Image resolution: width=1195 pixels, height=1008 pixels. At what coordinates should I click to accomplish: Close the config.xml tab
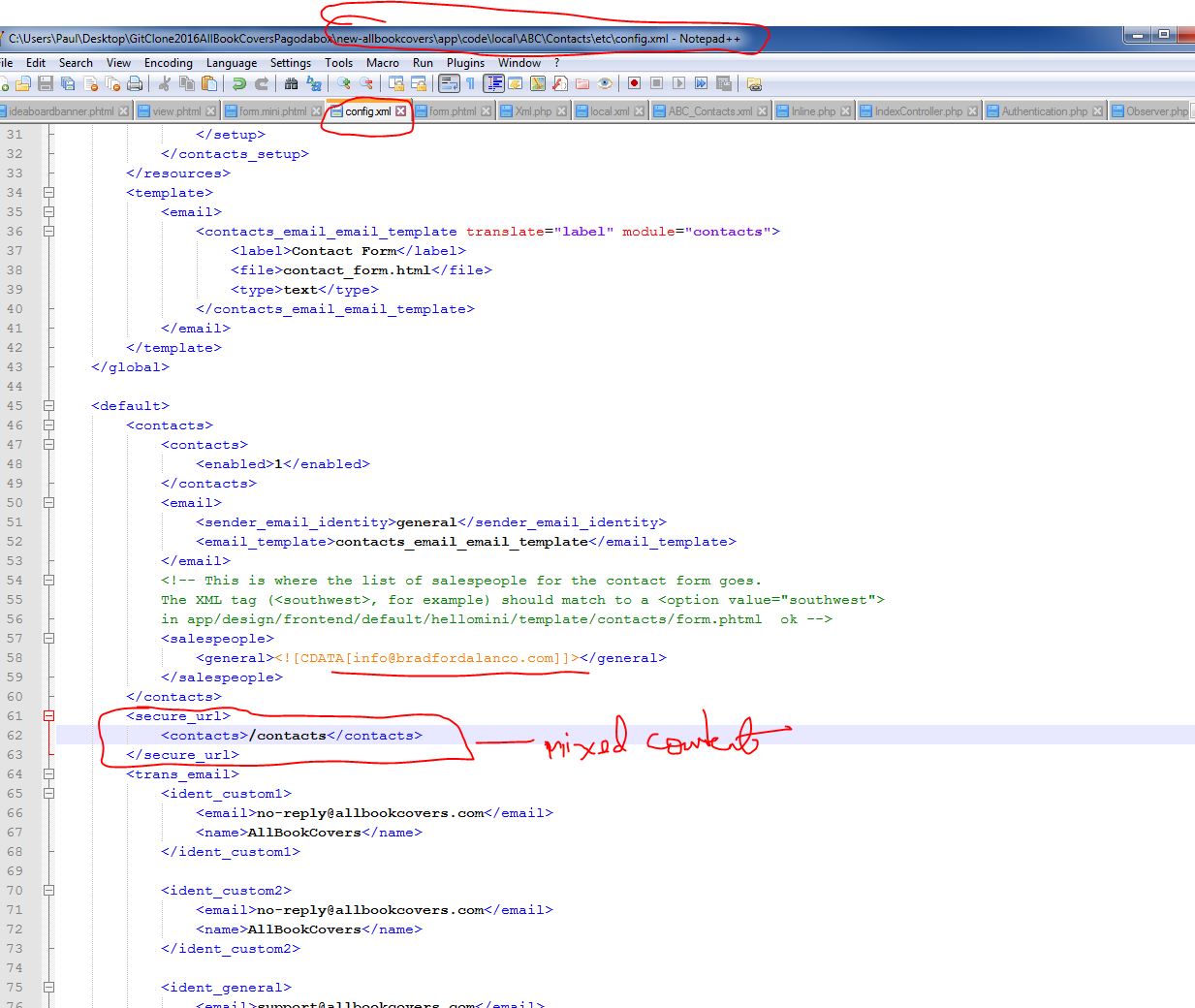pyautogui.click(x=400, y=111)
